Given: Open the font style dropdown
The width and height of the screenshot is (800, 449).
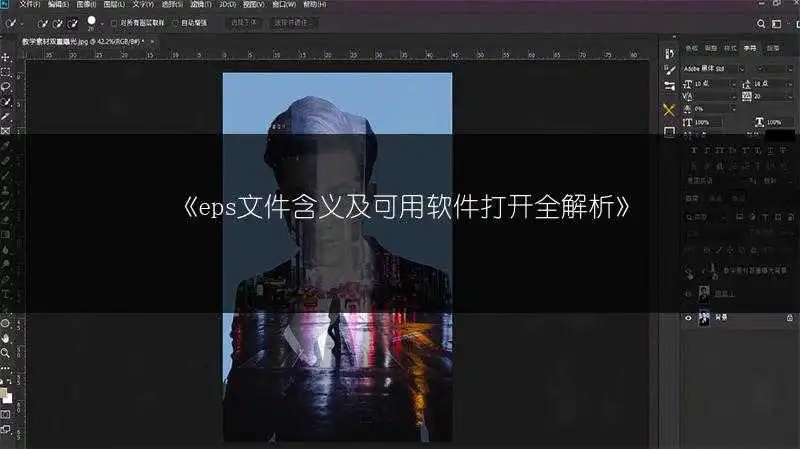Looking at the screenshot, I should point(790,68).
